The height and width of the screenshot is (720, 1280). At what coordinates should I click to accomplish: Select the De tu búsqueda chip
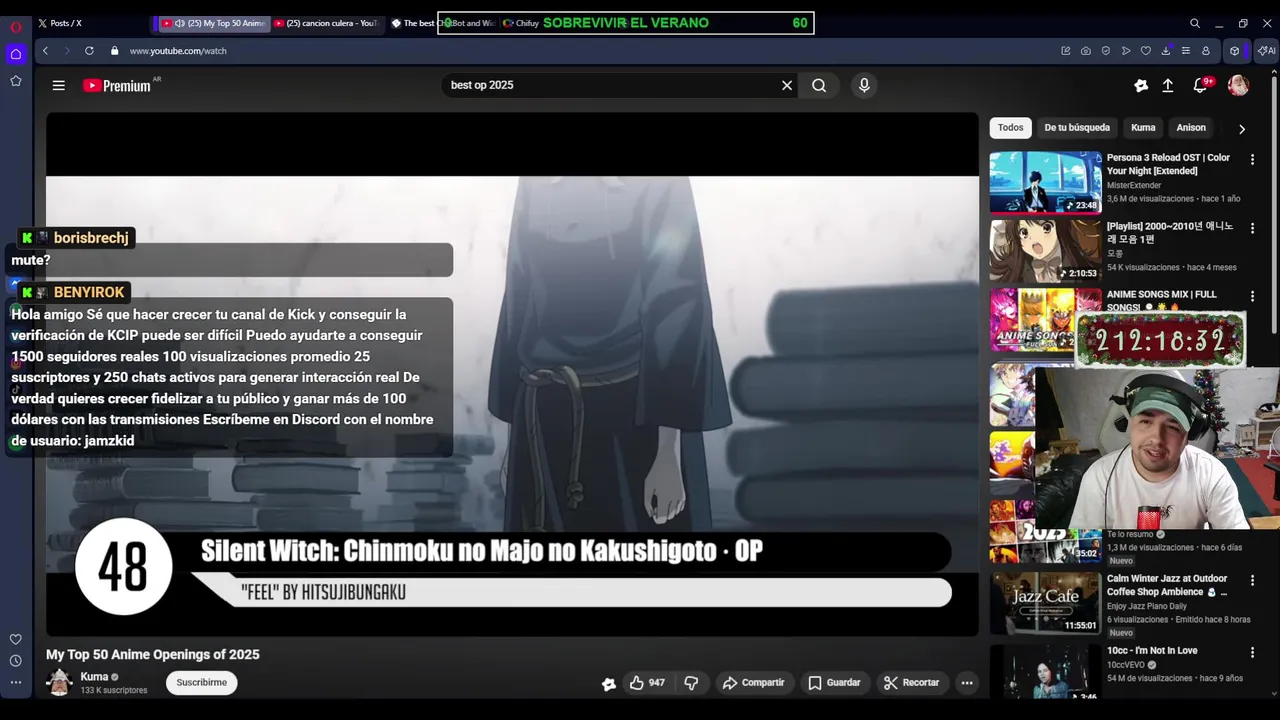(x=1077, y=128)
